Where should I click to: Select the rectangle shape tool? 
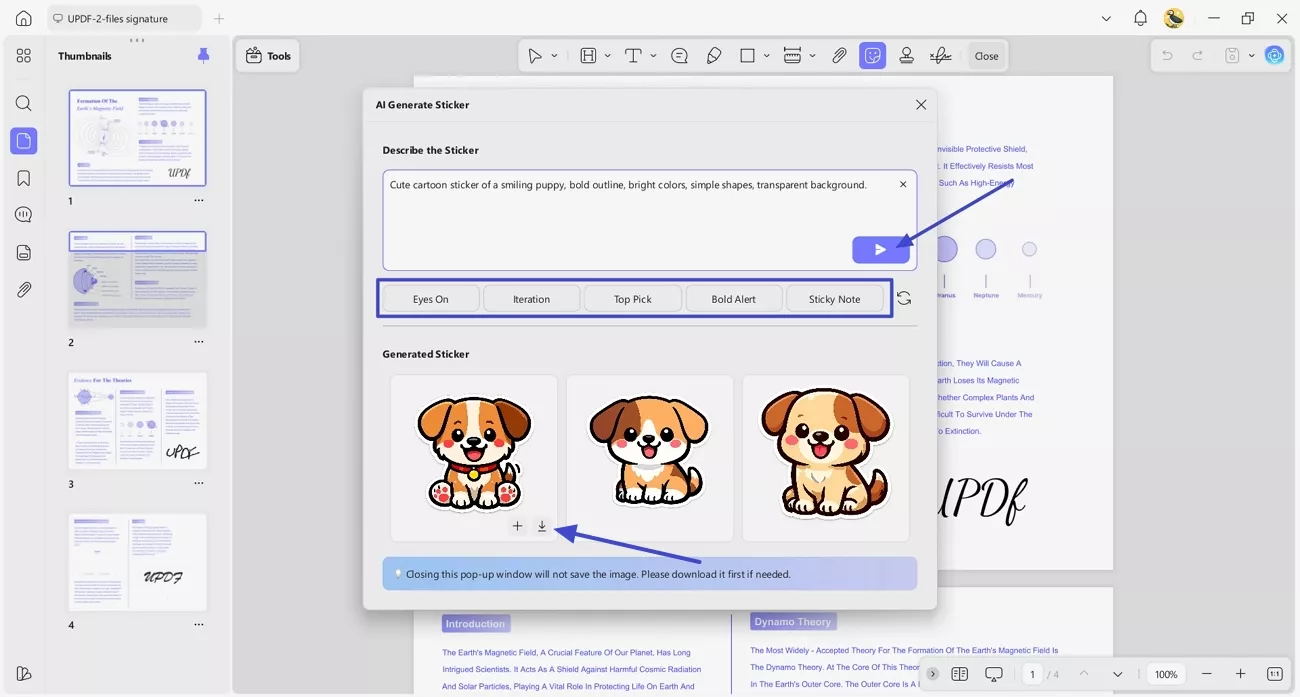tap(747, 56)
